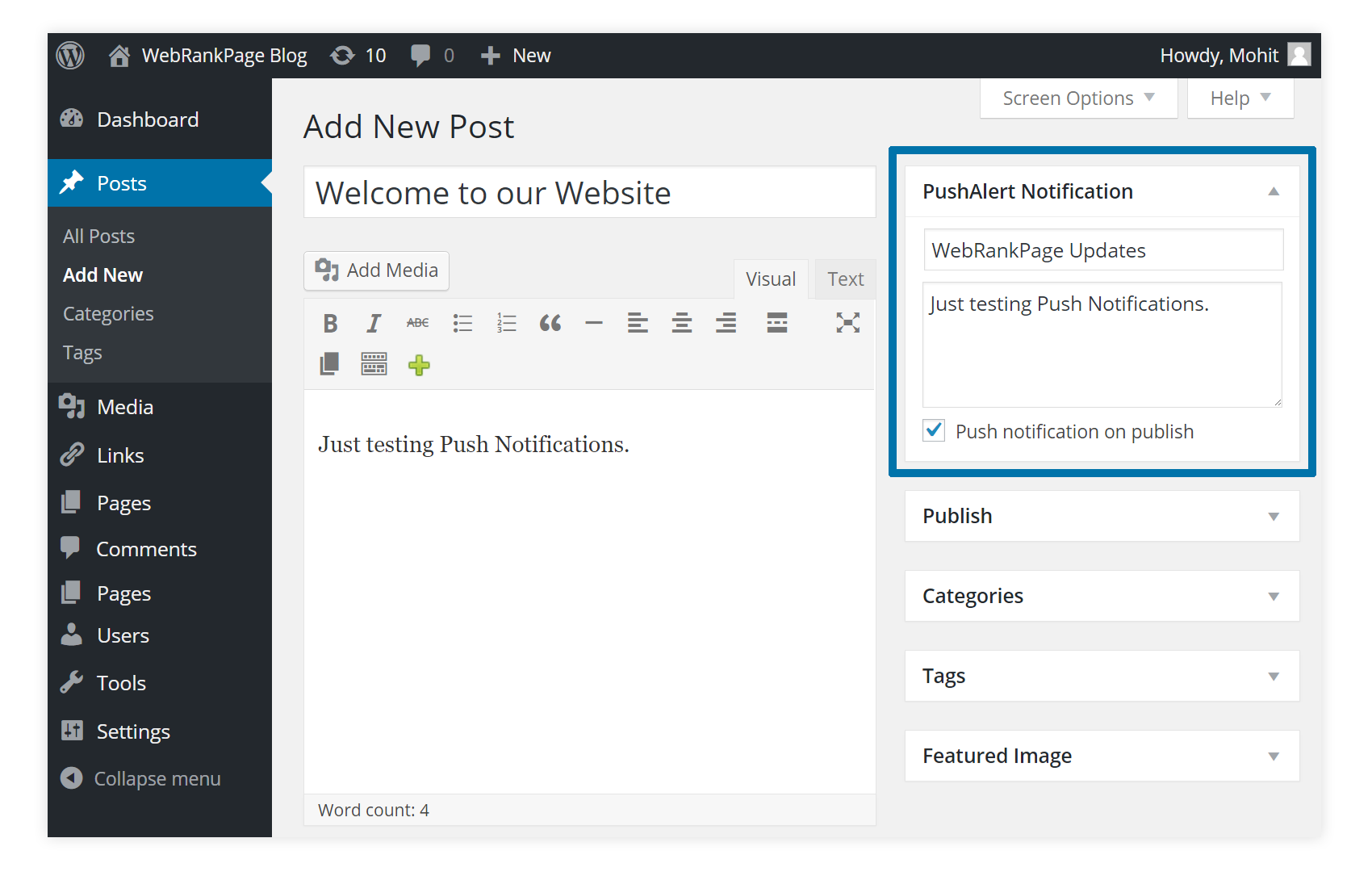Apply italic formatting
Viewport: 1372px width, 880px height.
[x=374, y=322]
